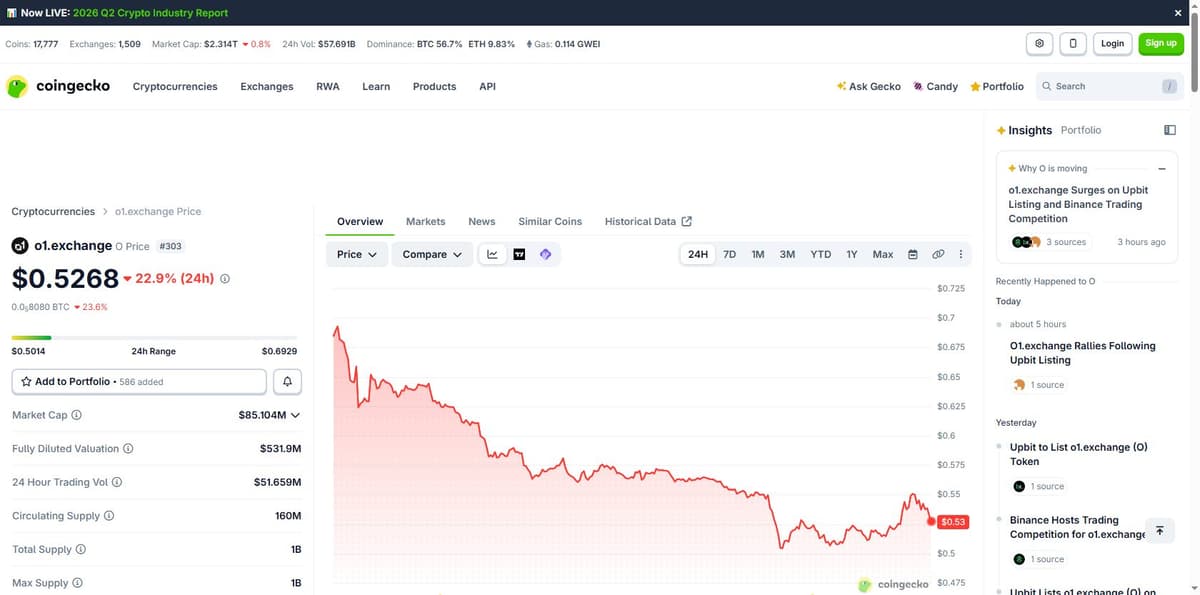
Task: Click the red $0.53 price marker
Action: tap(953, 521)
